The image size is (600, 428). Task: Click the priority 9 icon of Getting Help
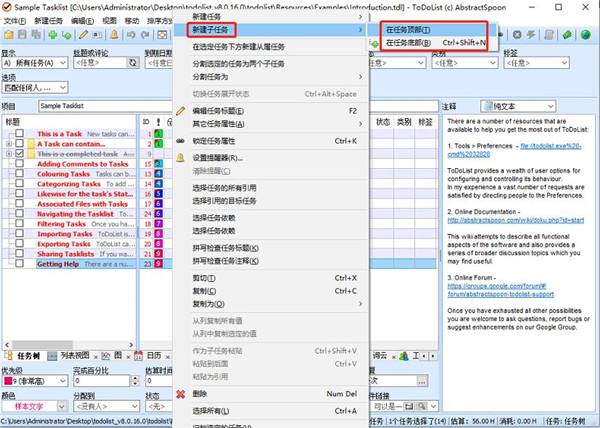click(x=158, y=264)
